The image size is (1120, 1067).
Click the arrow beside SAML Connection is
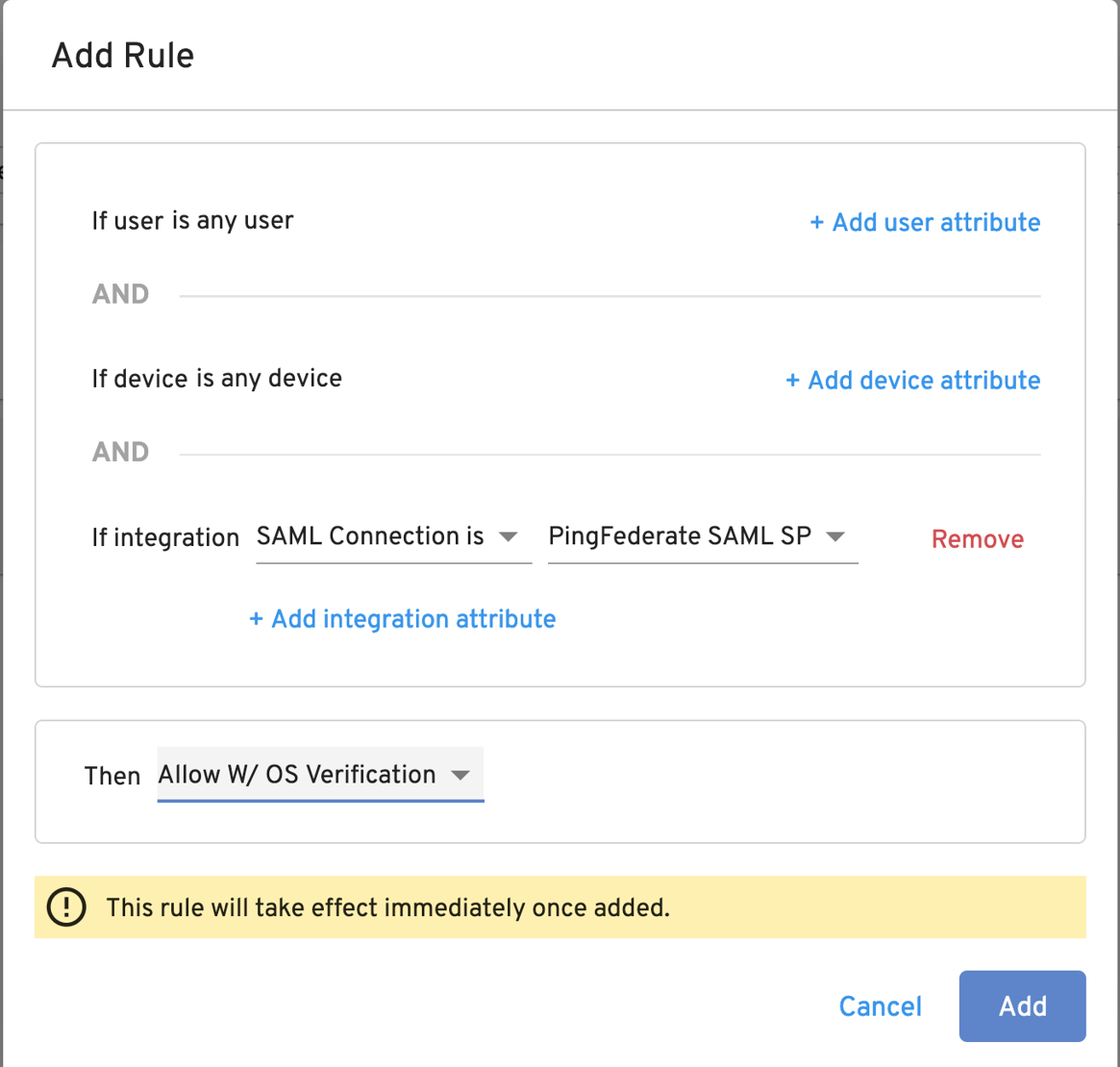(509, 537)
